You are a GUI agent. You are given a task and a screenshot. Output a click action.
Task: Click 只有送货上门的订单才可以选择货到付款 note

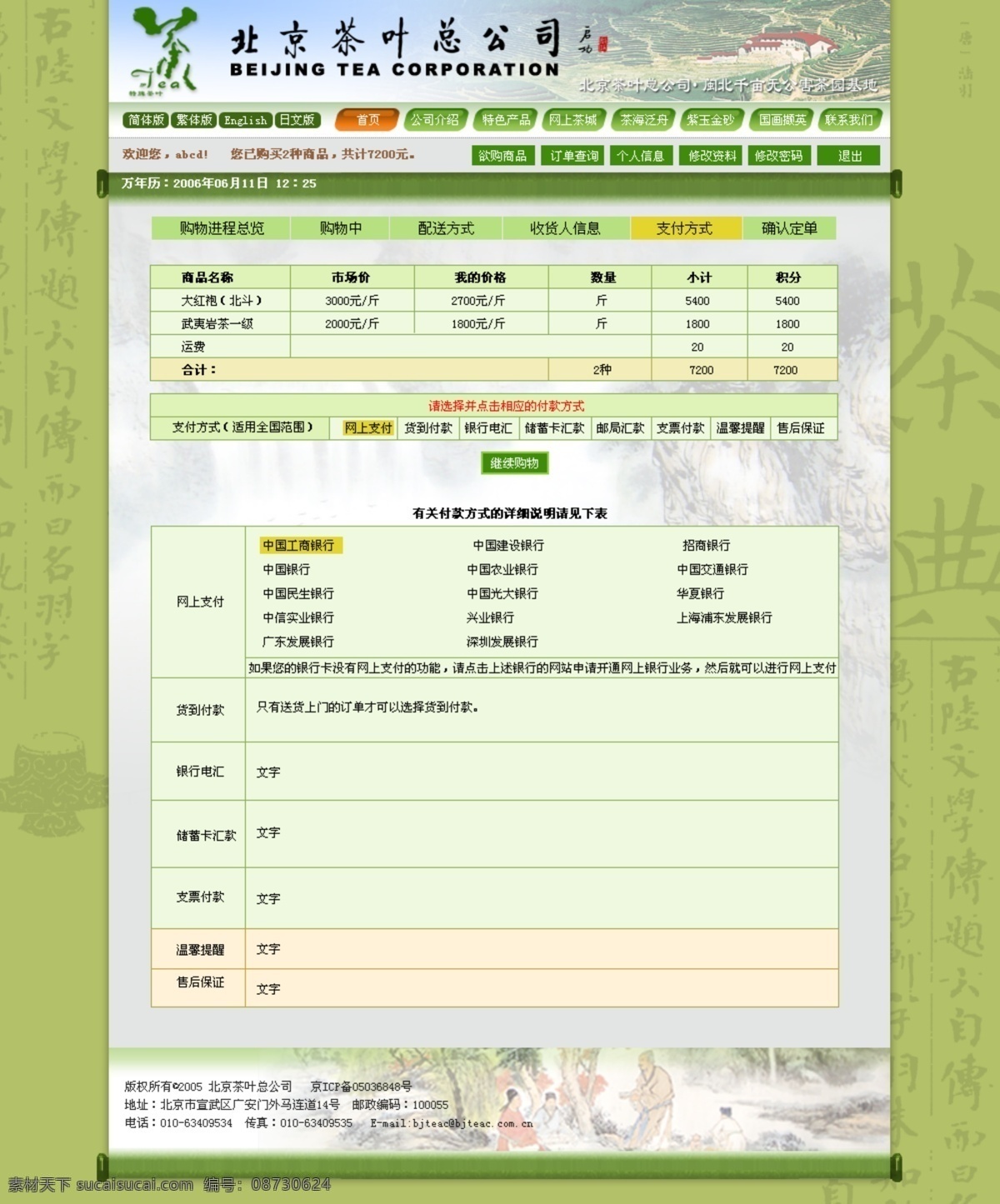(367, 707)
